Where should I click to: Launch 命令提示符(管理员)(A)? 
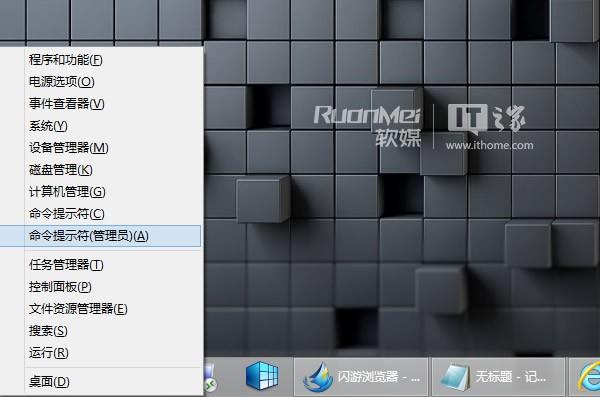(101, 236)
